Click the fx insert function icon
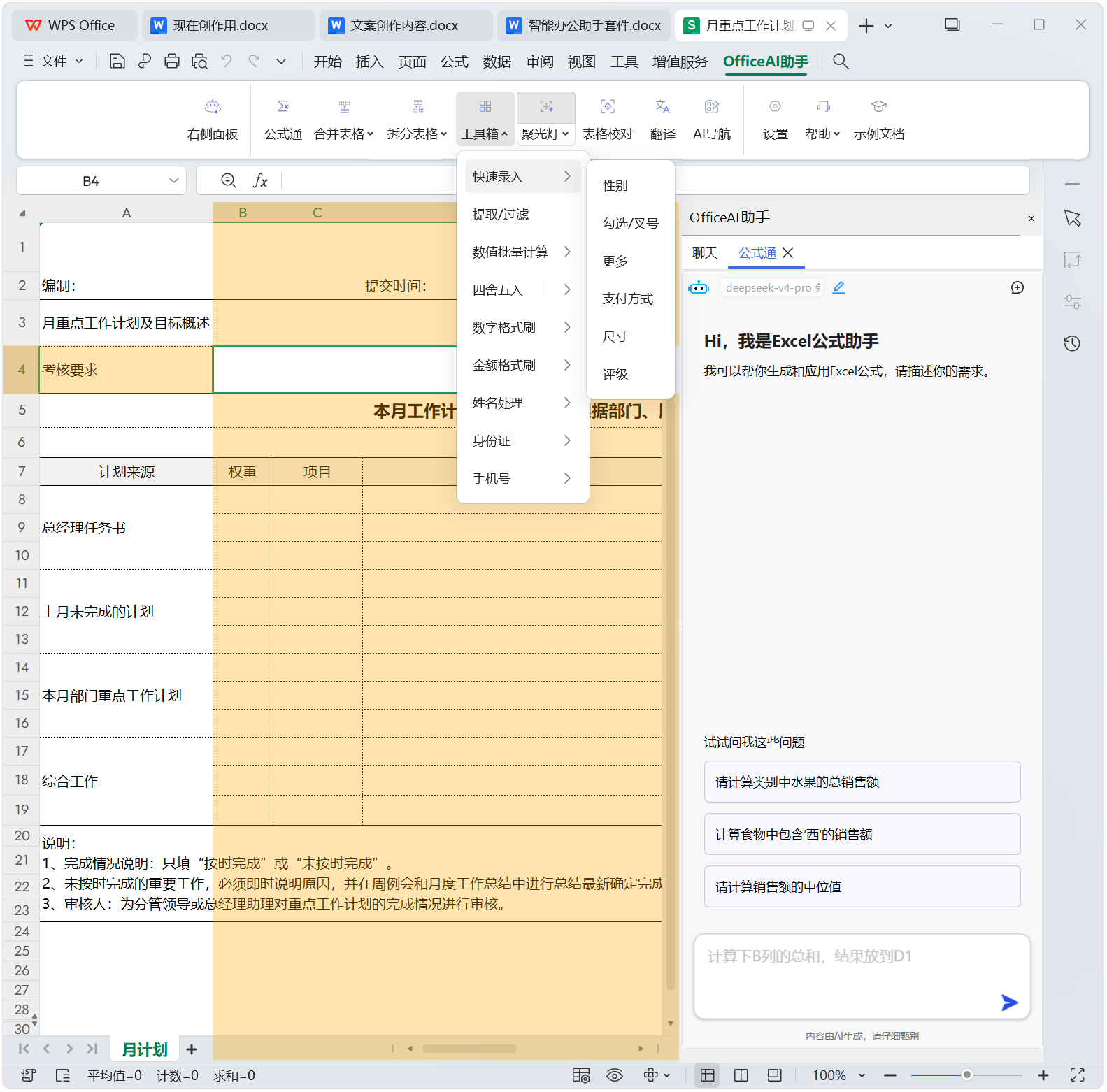The width and height of the screenshot is (1107, 1092). click(x=260, y=181)
